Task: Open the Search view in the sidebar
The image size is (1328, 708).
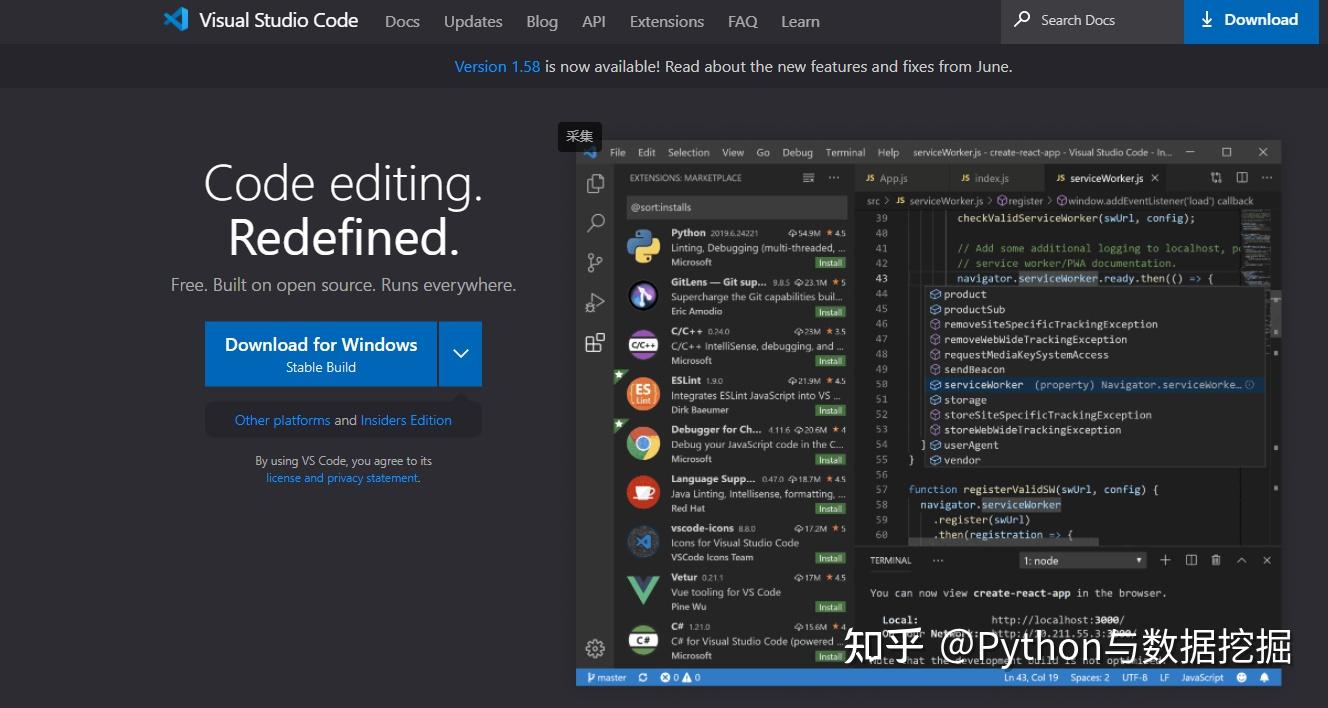Action: pos(595,223)
